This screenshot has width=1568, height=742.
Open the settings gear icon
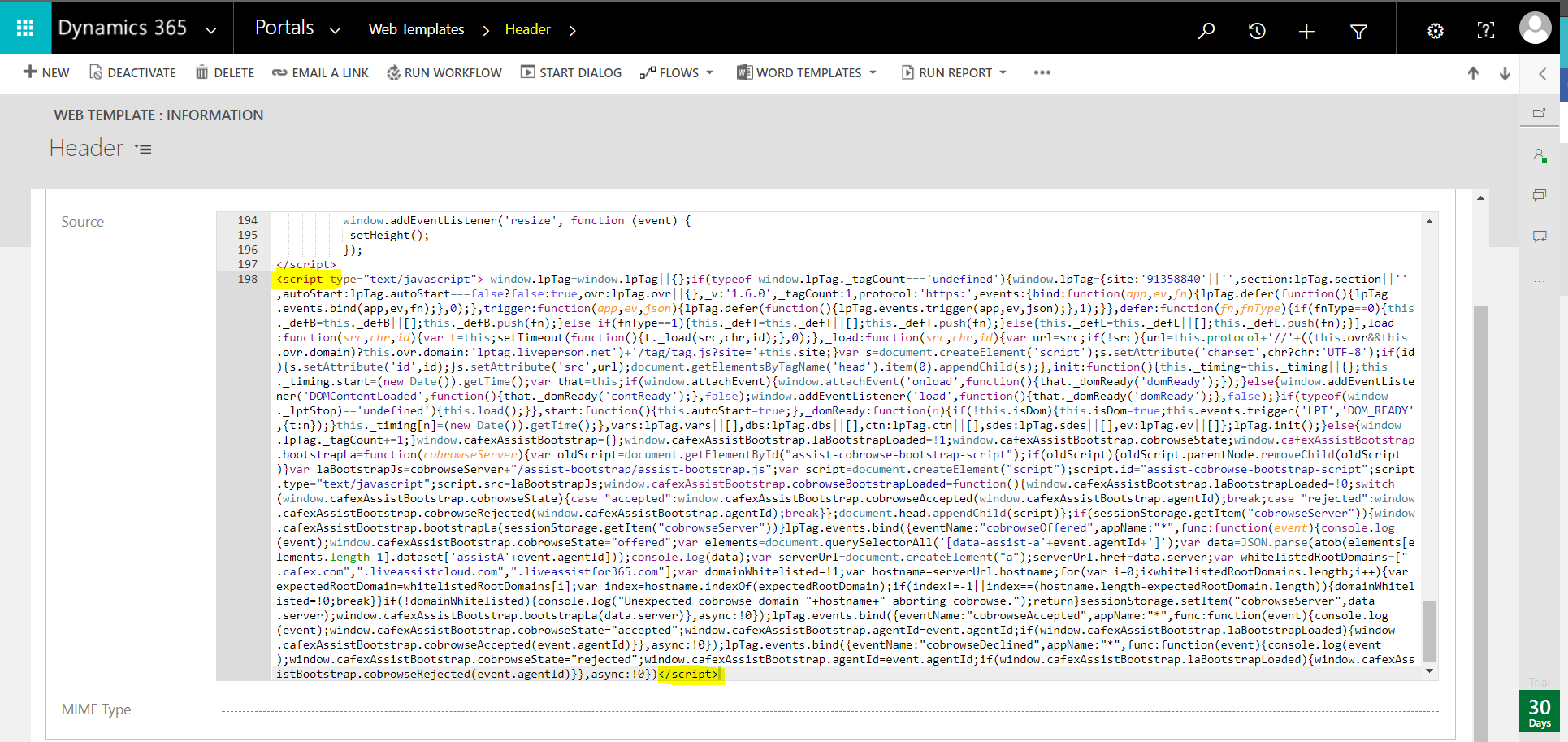tap(1436, 31)
